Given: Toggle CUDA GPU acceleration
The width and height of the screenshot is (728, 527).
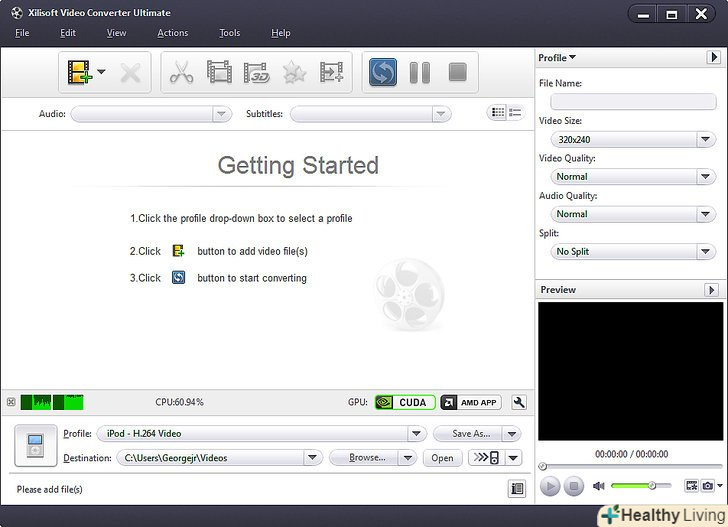Looking at the screenshot, I should (x=401, y=402).
